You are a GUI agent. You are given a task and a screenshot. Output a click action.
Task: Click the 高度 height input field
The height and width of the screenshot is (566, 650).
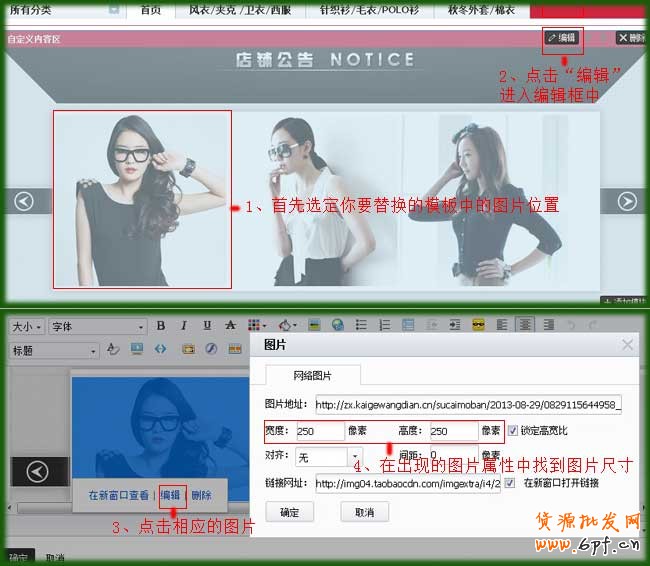(454, 431)
